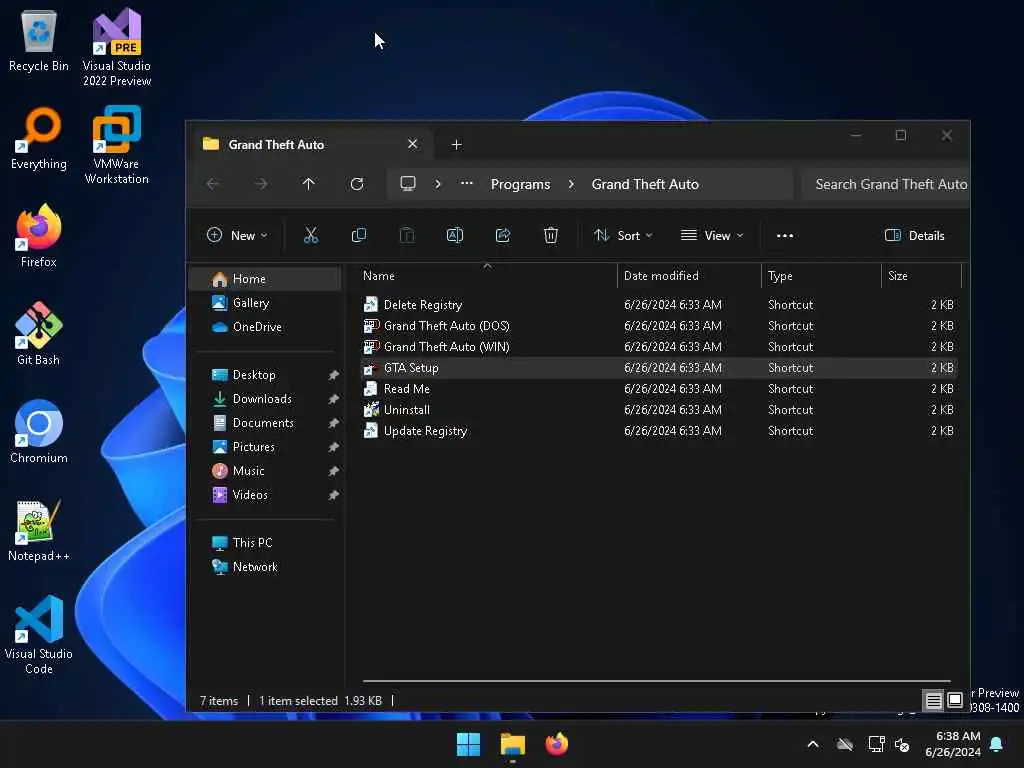Click the muted volume icon in tray
Image resolution: width=1024 pixels, height=768 pixels.
click(902, 744)
